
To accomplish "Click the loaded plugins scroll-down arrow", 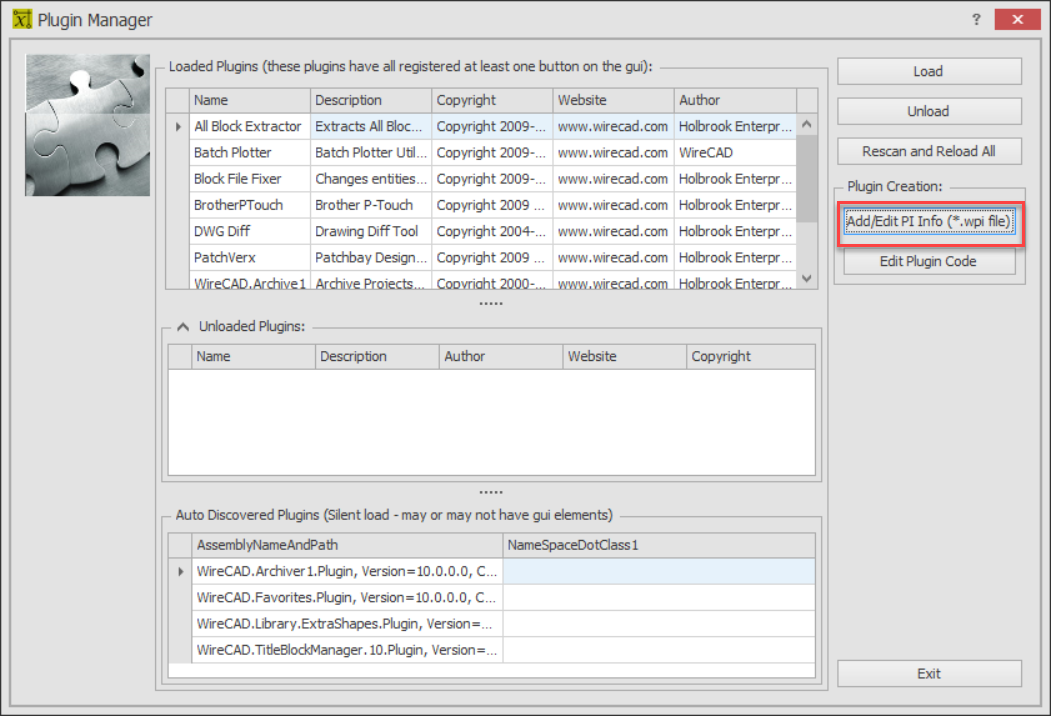I will [x=807, y=278].
